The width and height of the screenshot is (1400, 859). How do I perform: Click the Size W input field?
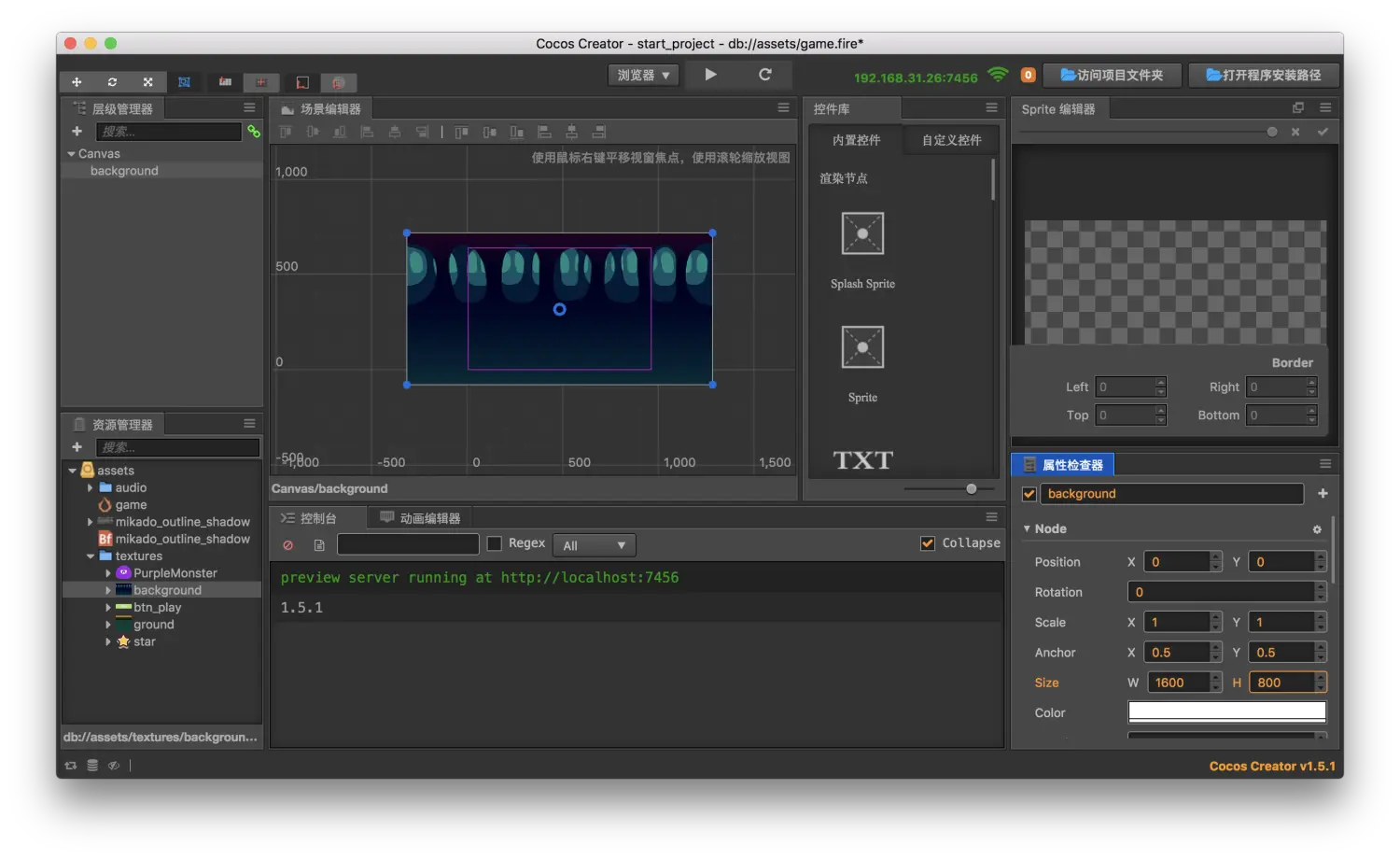tap(1184, 683)
